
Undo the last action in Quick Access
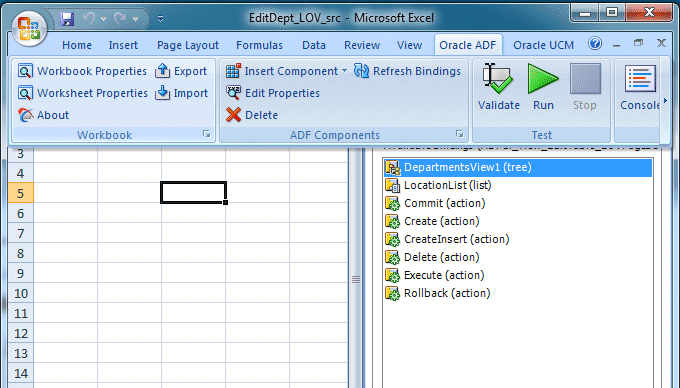(x=89, y=19)
